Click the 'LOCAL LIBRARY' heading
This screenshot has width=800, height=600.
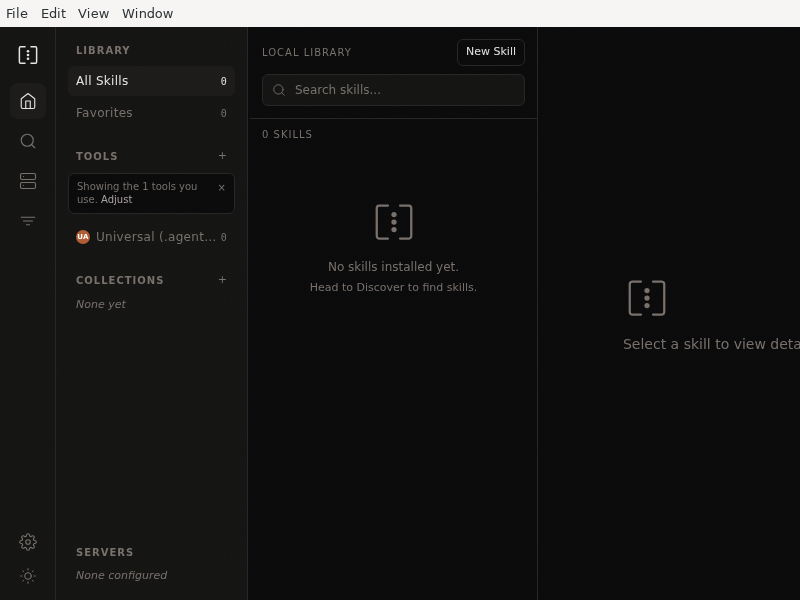307,52
